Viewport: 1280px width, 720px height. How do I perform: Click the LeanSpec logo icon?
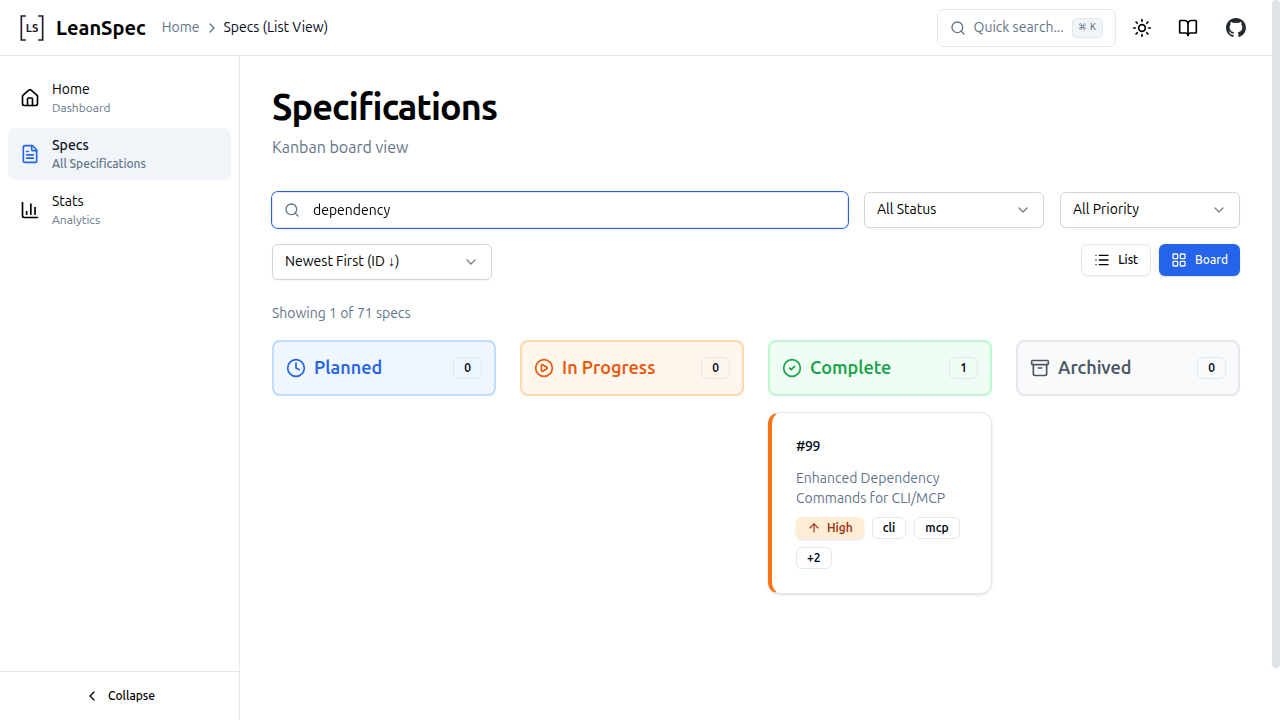31,27
